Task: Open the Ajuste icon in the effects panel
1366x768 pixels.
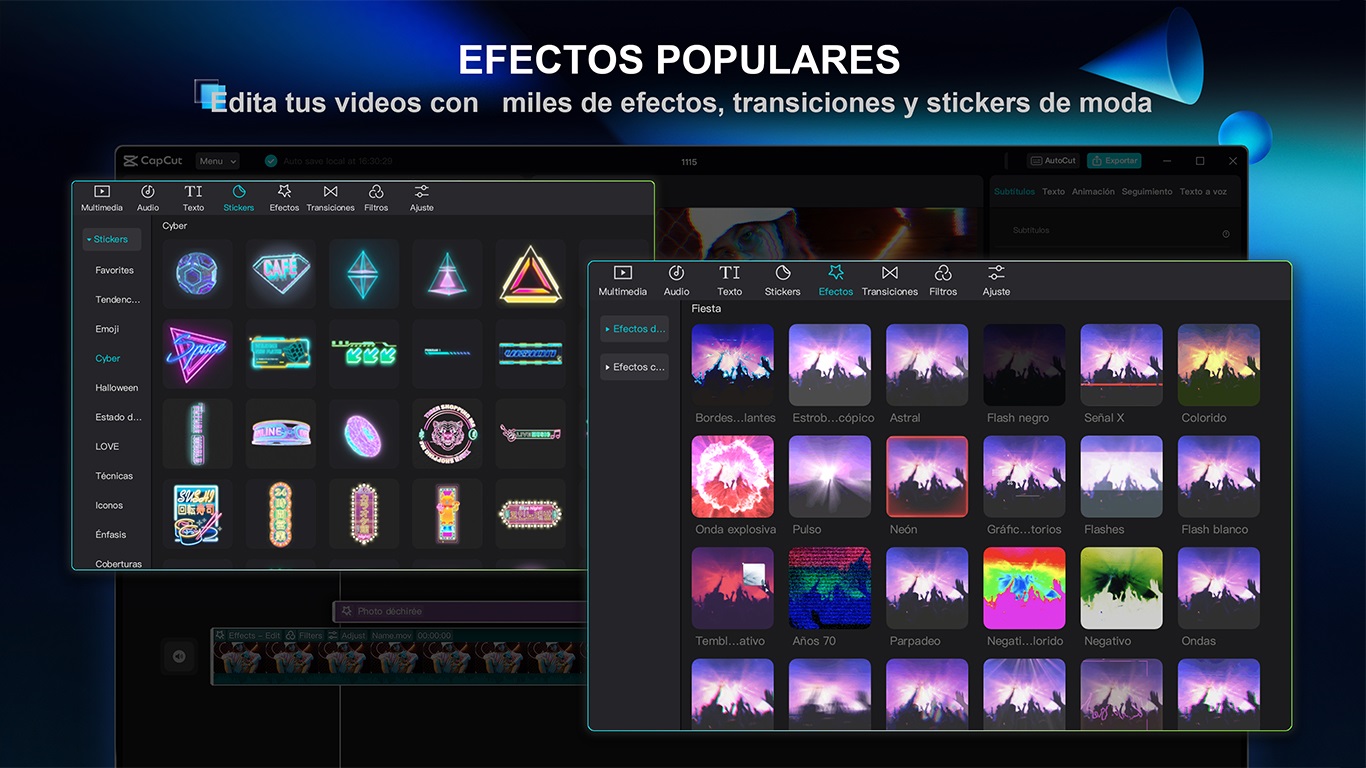Action: [x=996, y=279]
